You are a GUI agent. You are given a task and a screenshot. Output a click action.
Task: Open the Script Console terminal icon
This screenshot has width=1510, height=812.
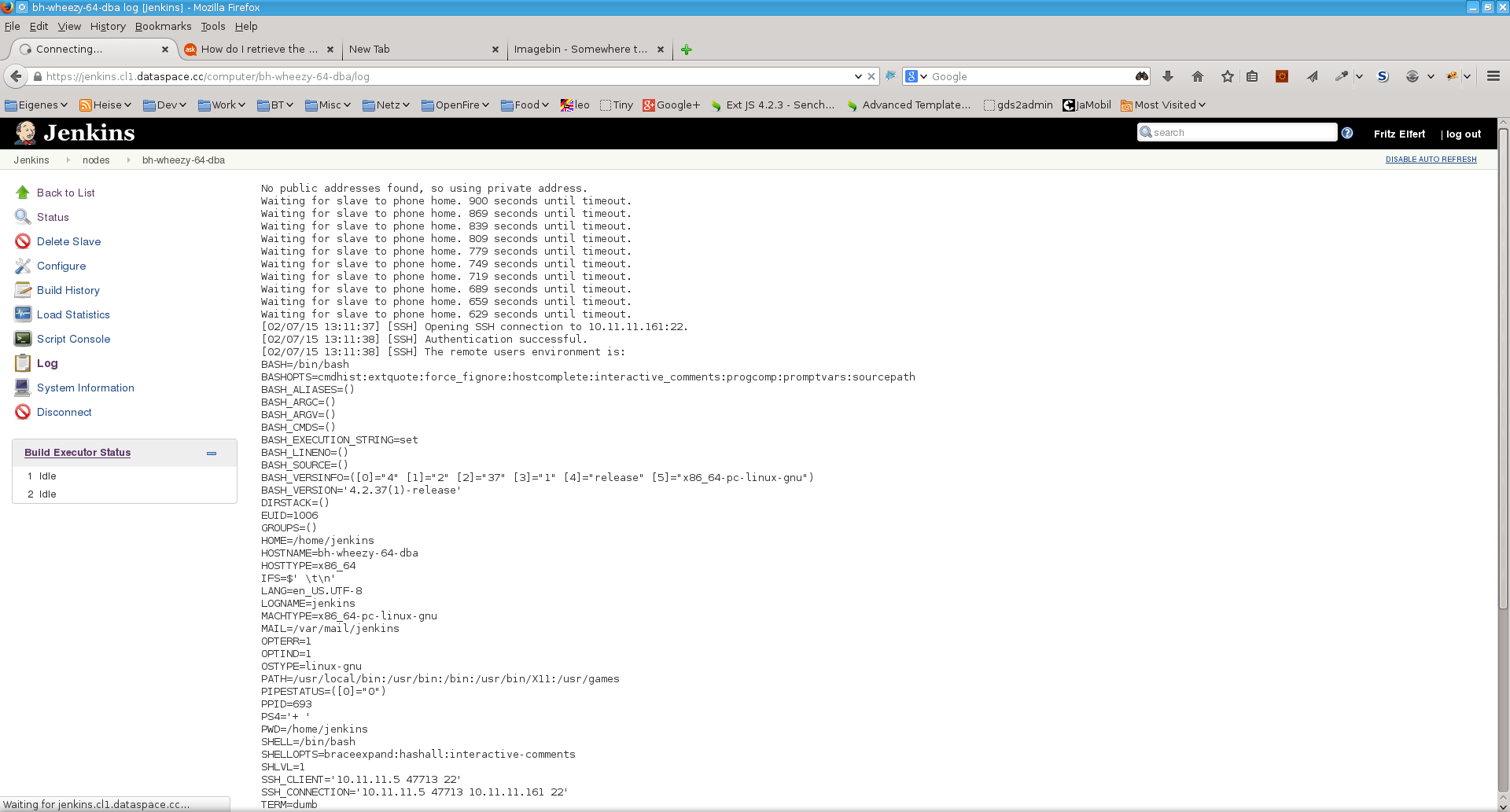pos(23,339)
